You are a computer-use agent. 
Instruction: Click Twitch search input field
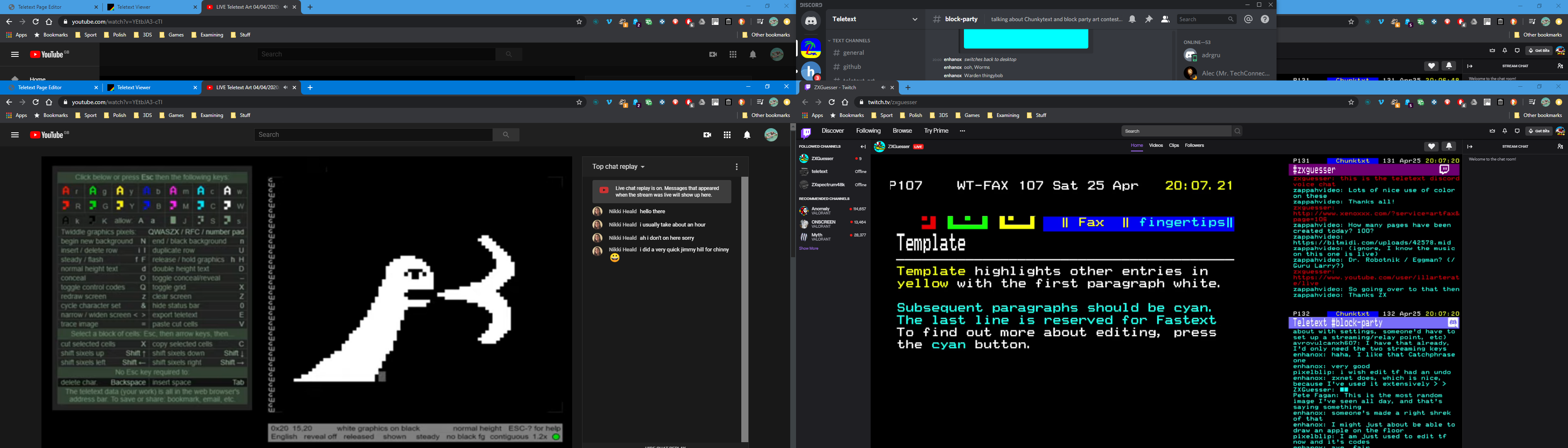point(1175,131)
